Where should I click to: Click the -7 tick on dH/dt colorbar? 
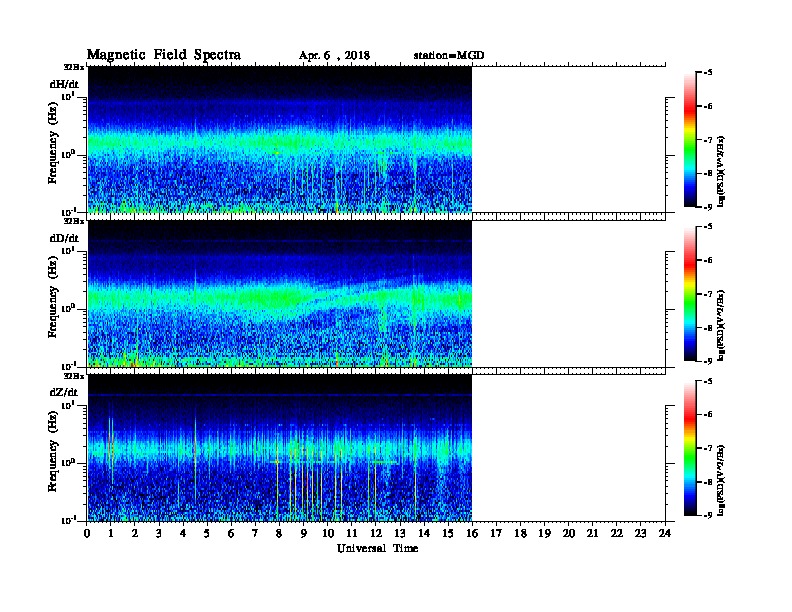(x=708, y=140)
